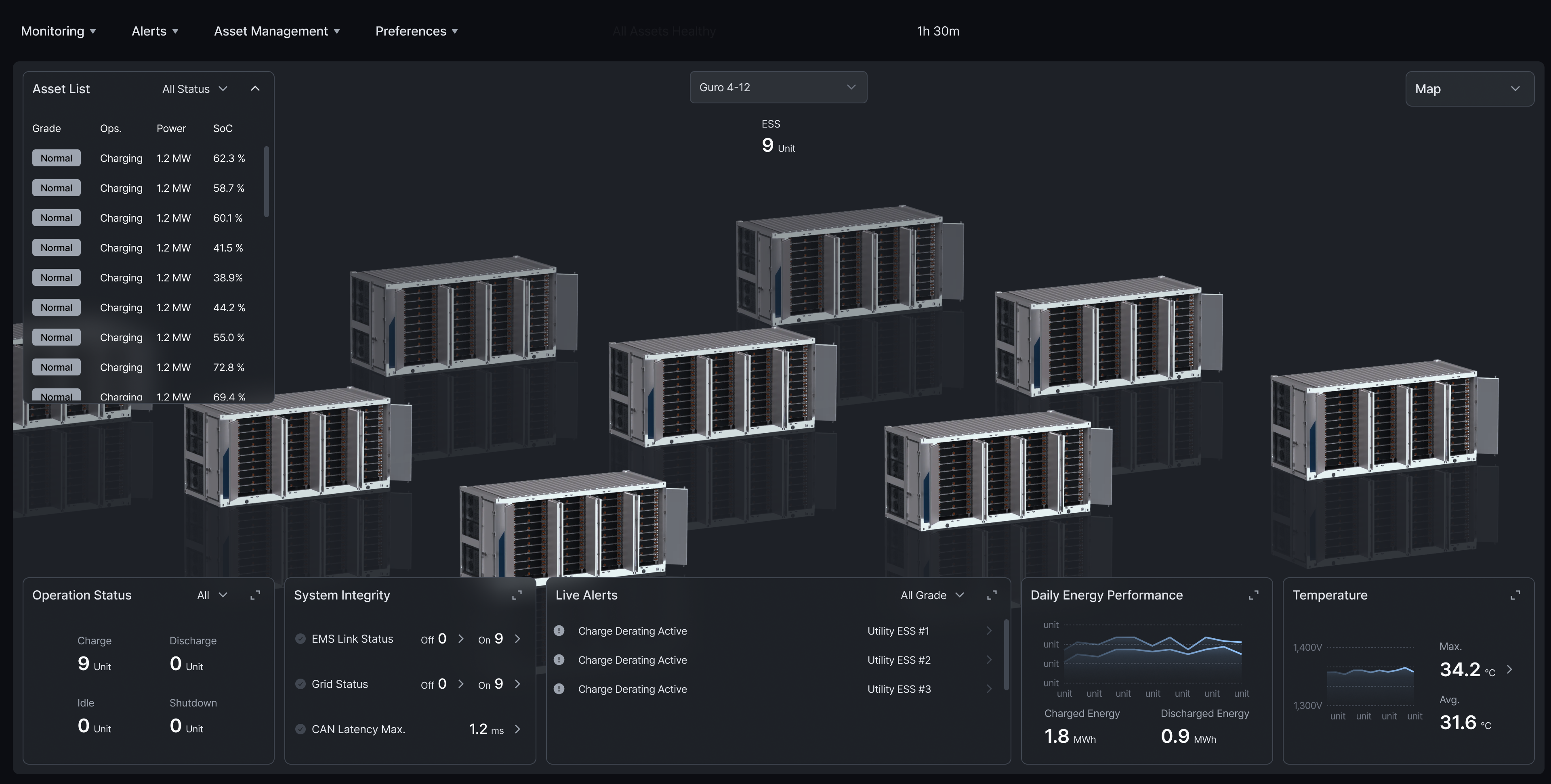Expand the Operation Status panel
Image resolution: width=1551 pixels, height=784 pixels.
(x=255, y=595)
